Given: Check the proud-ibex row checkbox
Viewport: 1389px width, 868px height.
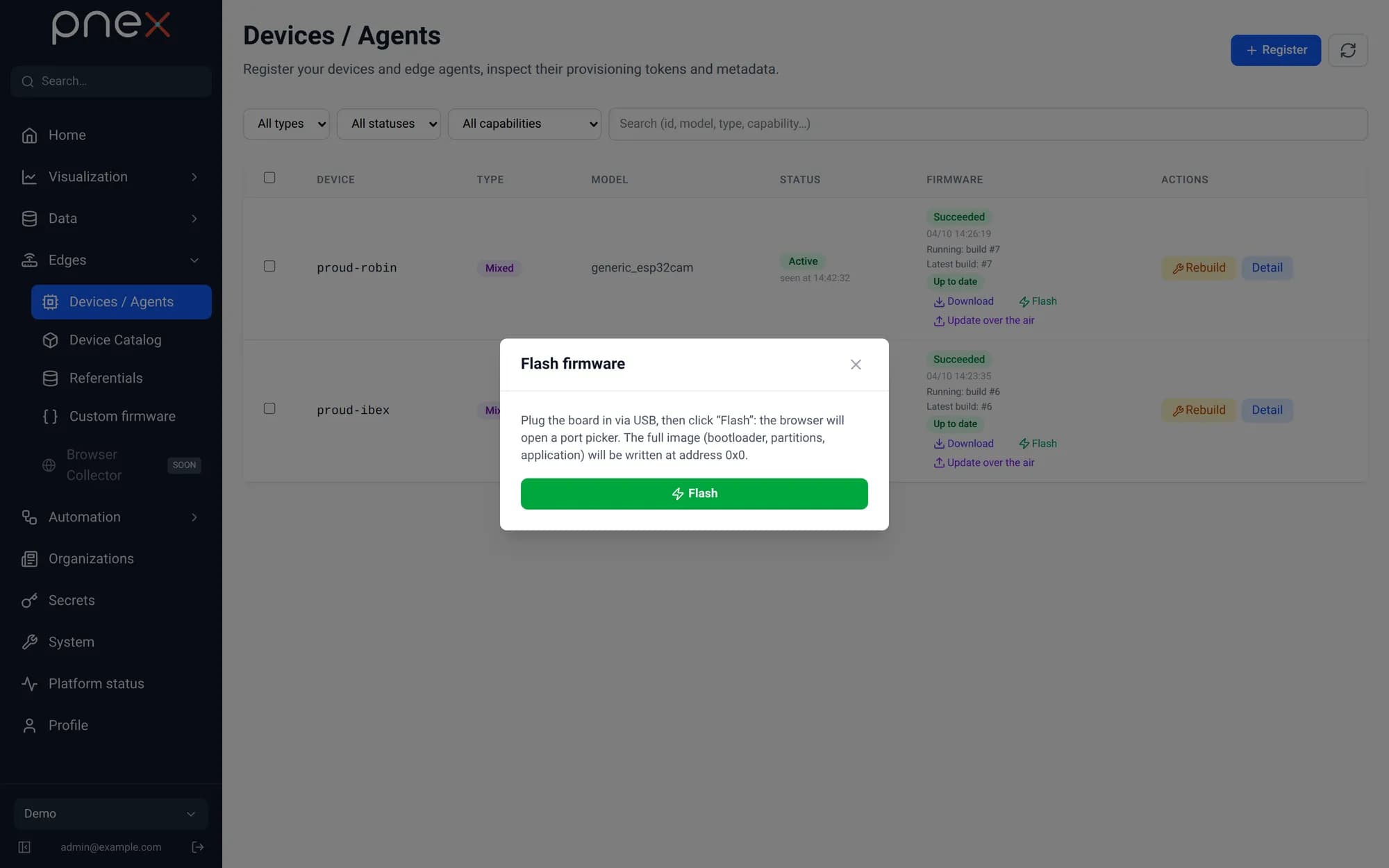Looking at the screenshot, I should (269, 408).
